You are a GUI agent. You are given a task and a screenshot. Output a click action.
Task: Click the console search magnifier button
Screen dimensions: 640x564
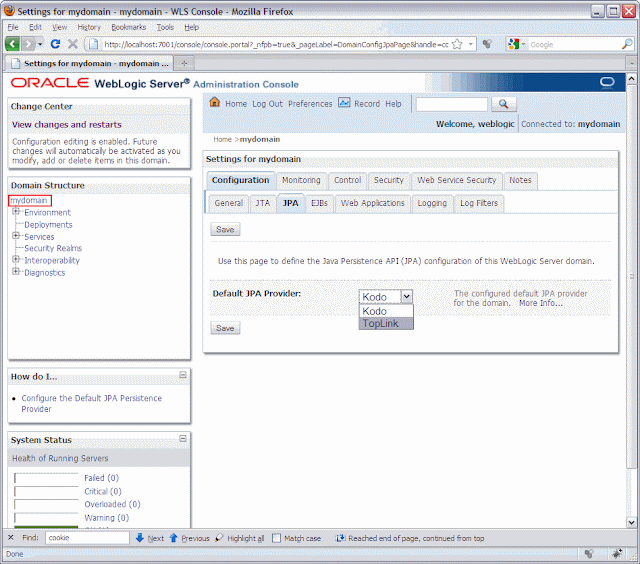tap(504, 104)
